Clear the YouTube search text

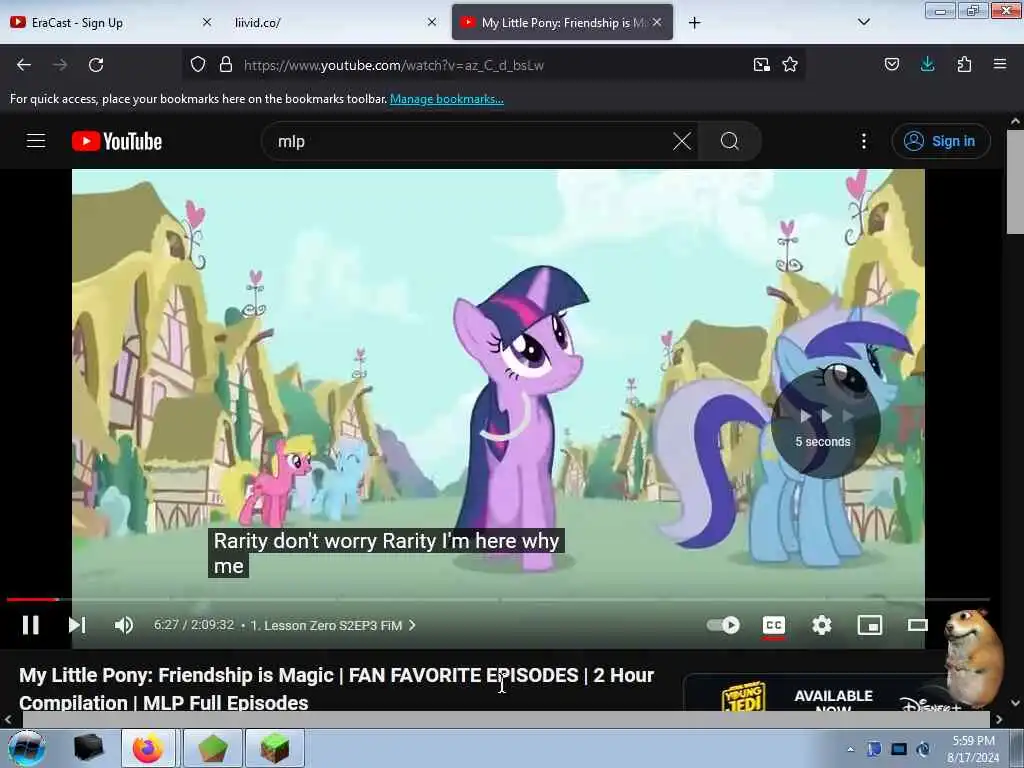click(x=682, y=141)
